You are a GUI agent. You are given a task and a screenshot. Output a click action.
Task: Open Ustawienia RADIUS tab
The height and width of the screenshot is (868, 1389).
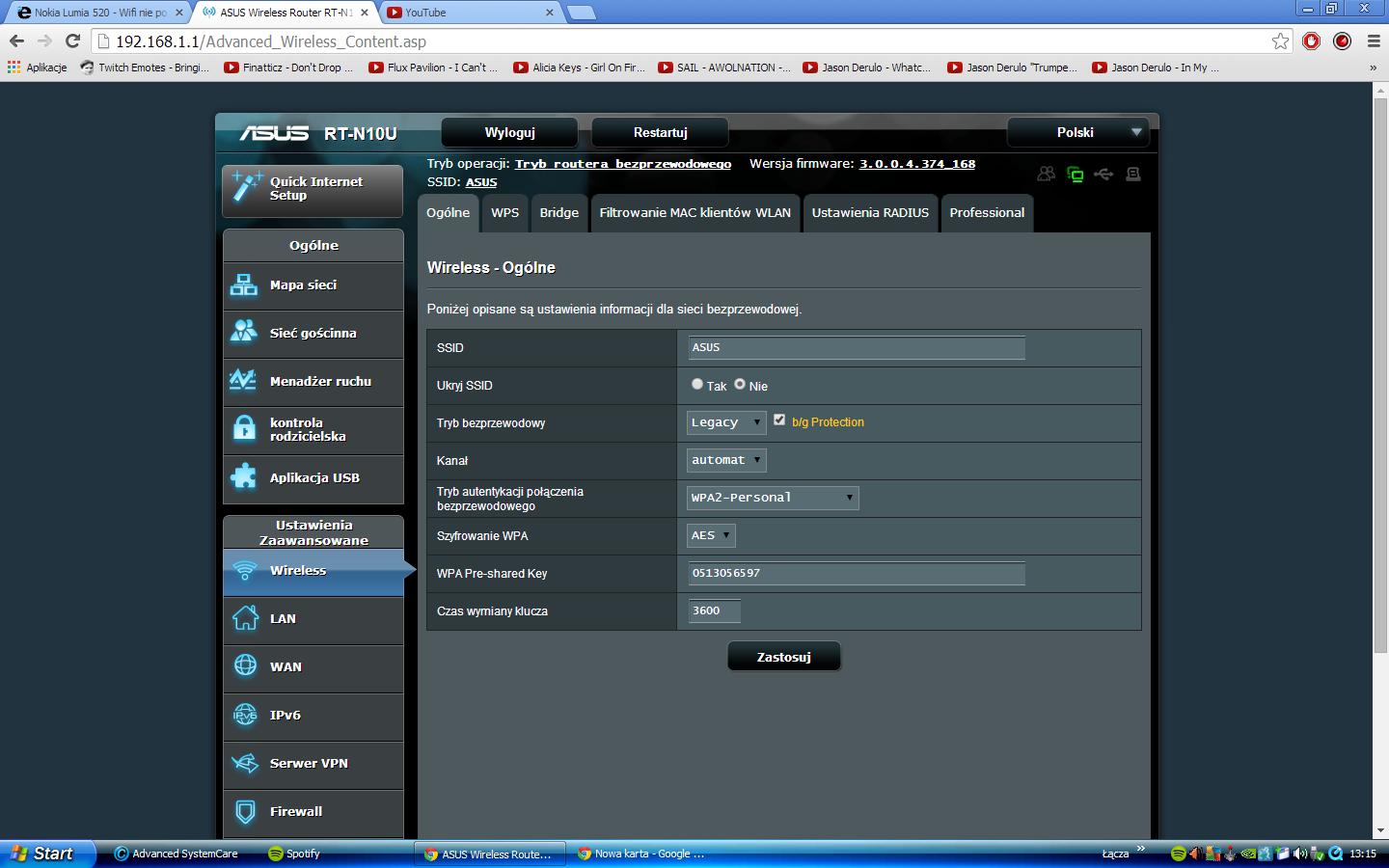coord(870,213)
